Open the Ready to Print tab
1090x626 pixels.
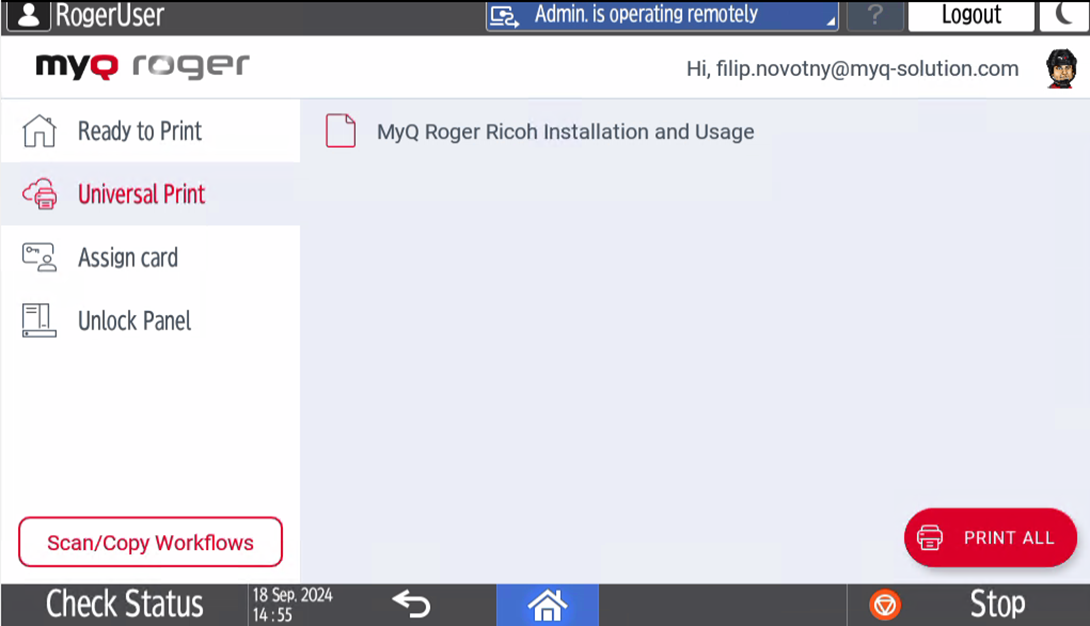(140, 131)
